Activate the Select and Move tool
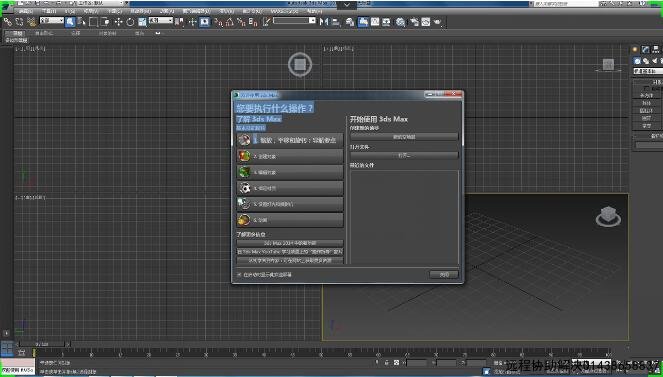Image resolution: width=663 pixels, height=377 pixels. (x=118, y=22)
